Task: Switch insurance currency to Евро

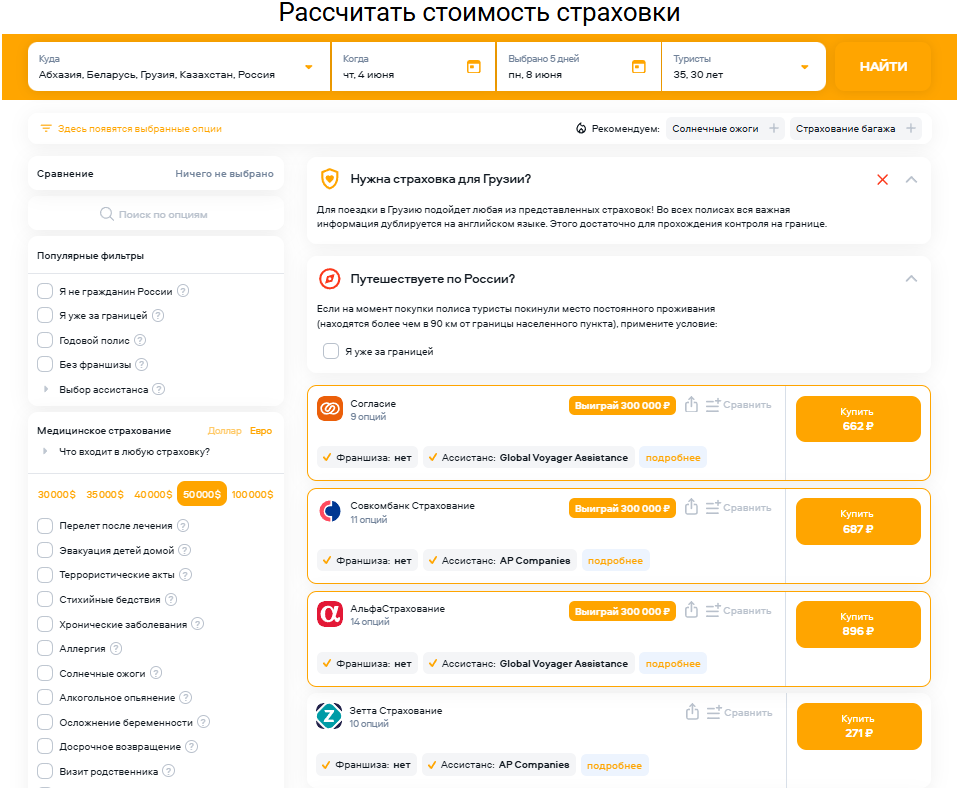Action: 260,431
